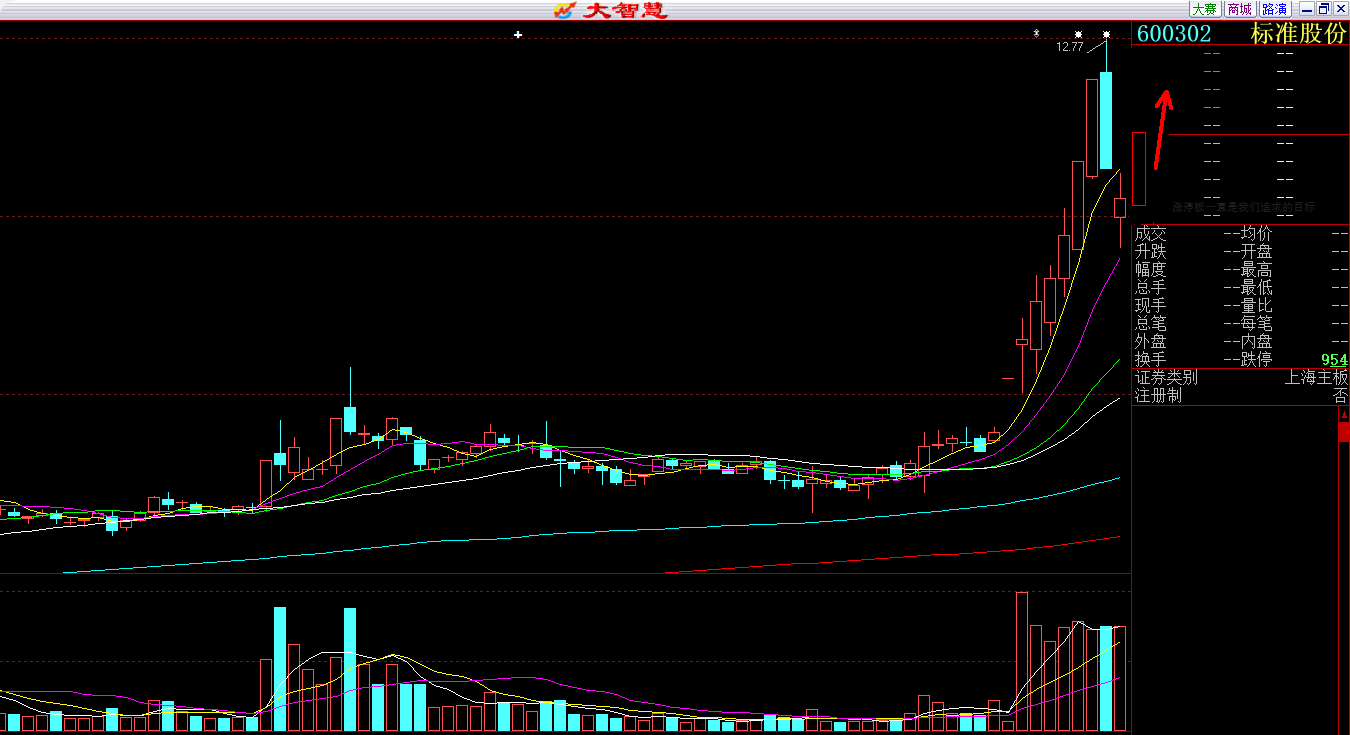The height and width of the screenshot is (735, 1350).
Task: Click the 外盘 label
Action: pos(1151,341)
